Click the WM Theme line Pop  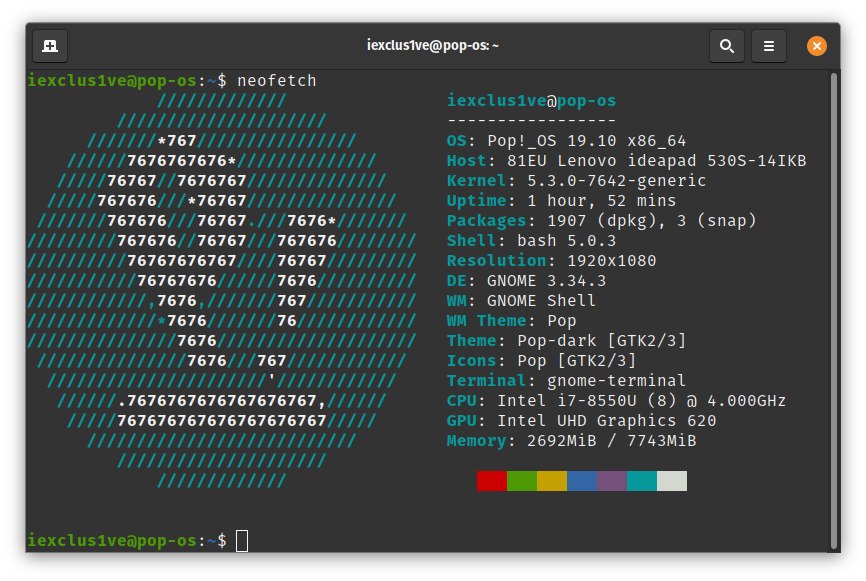[x=511, y=320]
